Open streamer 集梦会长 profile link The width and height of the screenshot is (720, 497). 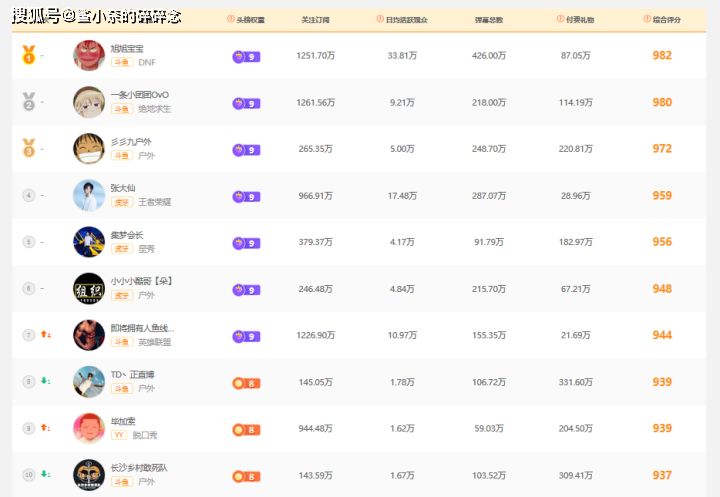coord(127,235)
